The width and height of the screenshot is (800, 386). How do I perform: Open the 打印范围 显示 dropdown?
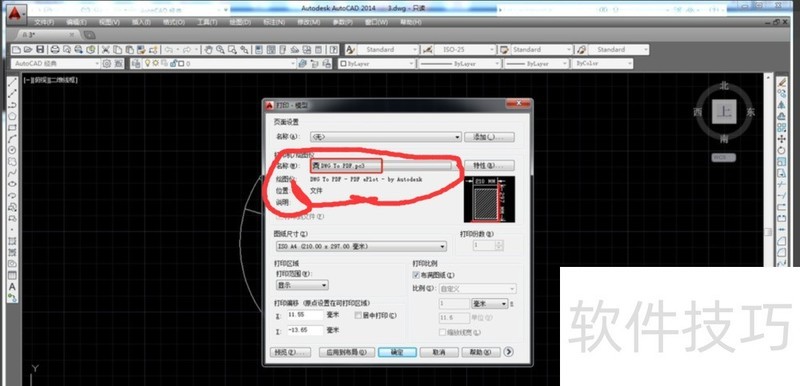tap(302, 285)
